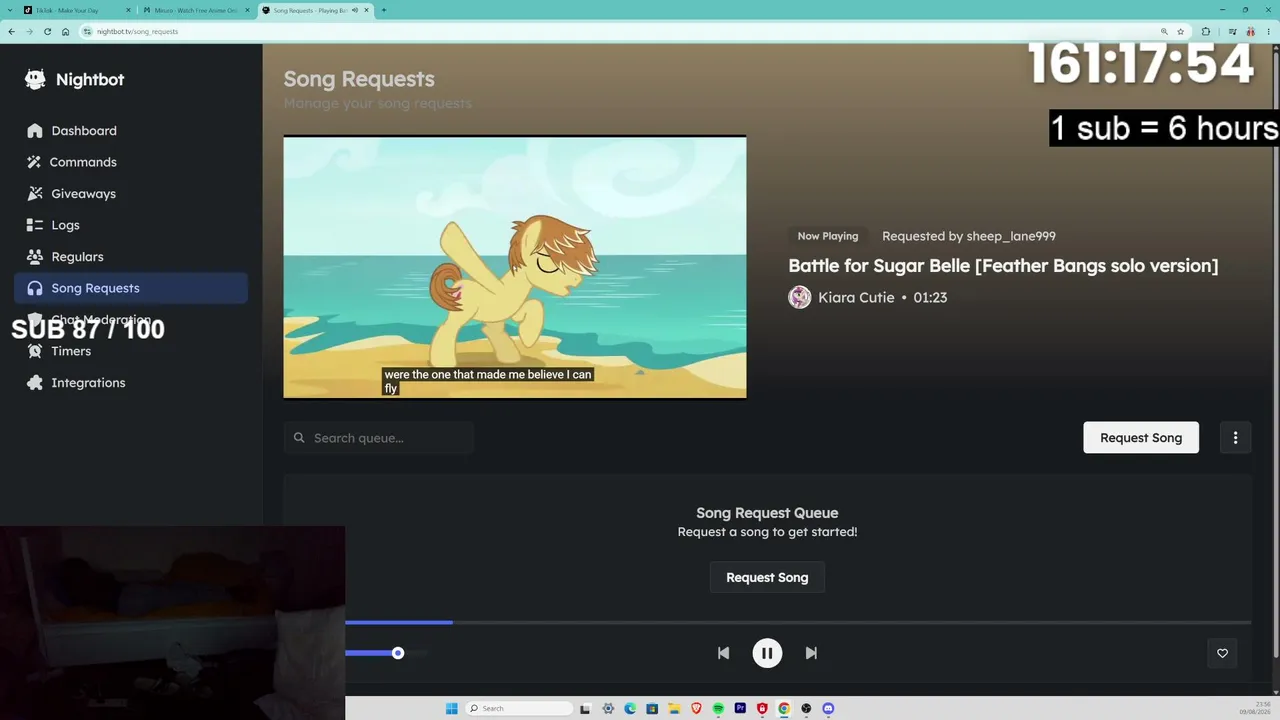Click the zoom magnifier icon in address bar

pos(1164,31)
